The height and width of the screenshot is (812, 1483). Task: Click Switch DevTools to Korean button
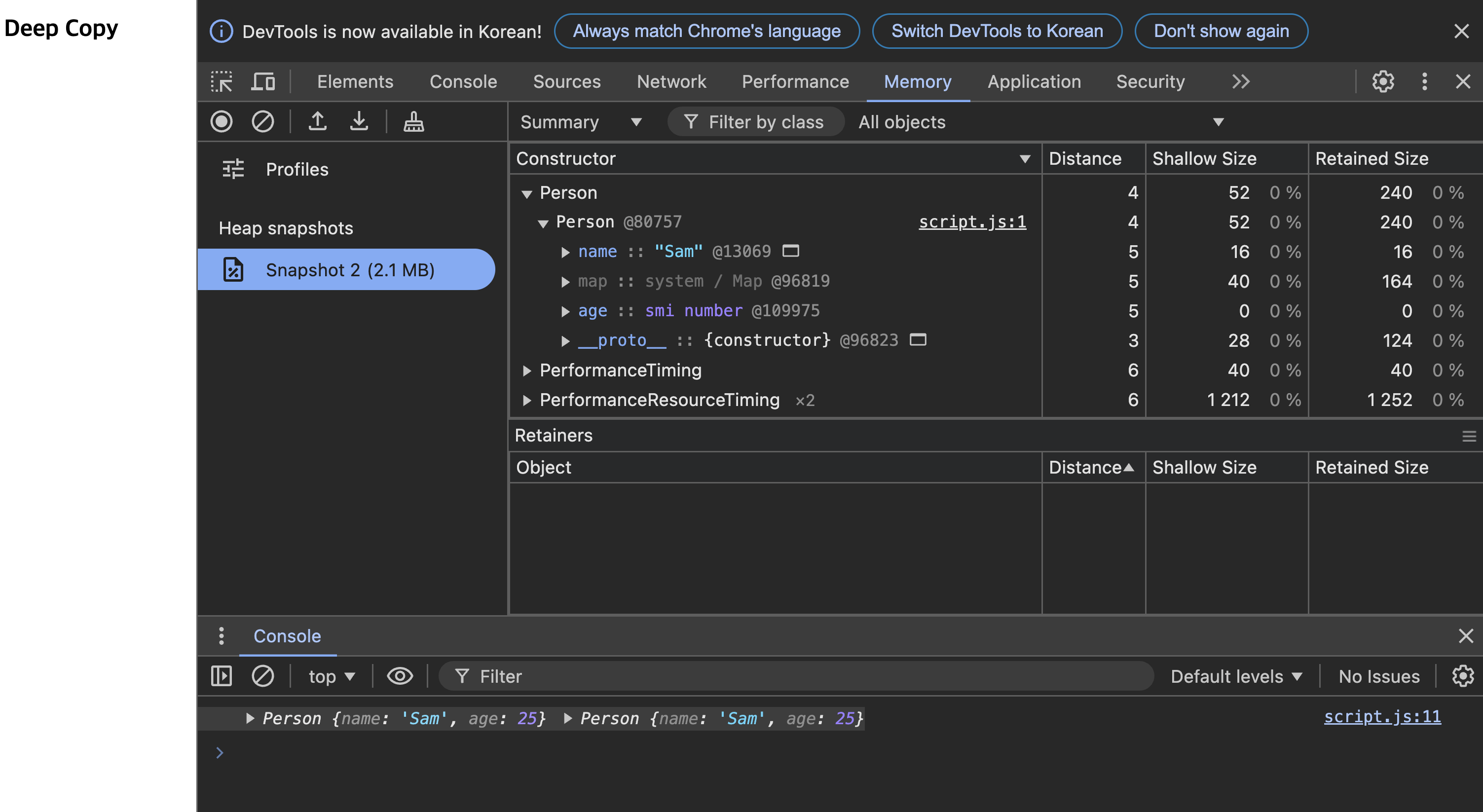[997, 31]
